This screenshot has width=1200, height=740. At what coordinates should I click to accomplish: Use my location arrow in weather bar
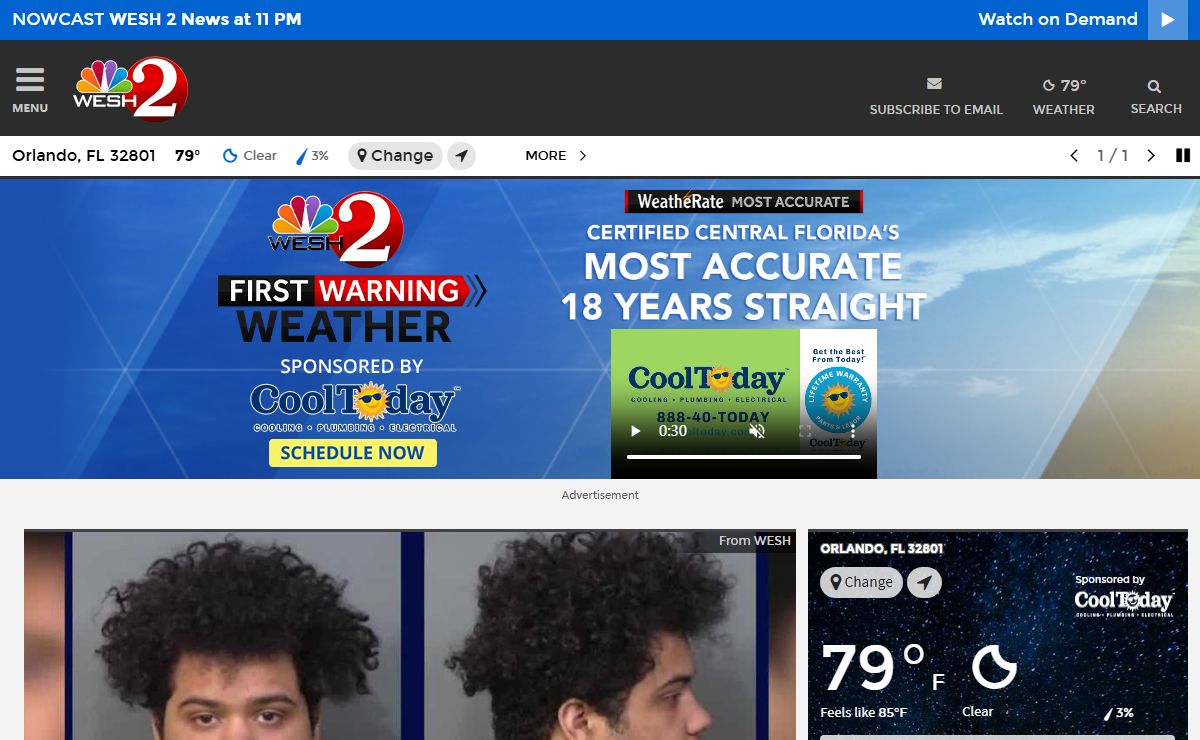click(461, 156)
